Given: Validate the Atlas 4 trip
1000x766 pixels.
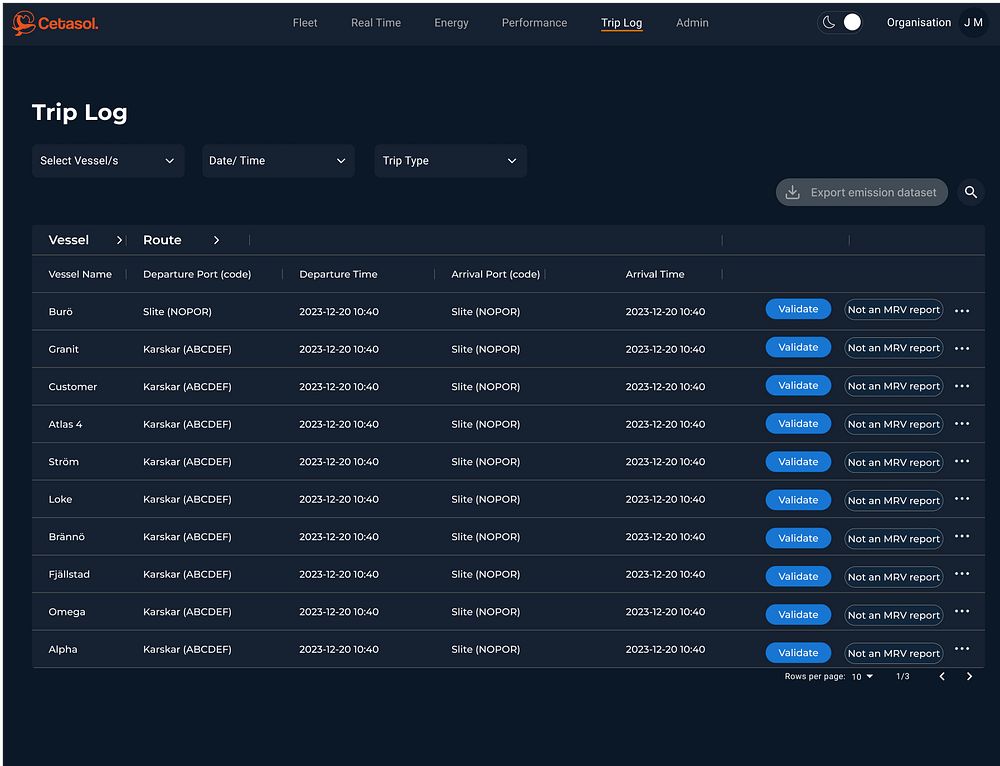Looking at the screenshot, I should (x=798, y=424).
